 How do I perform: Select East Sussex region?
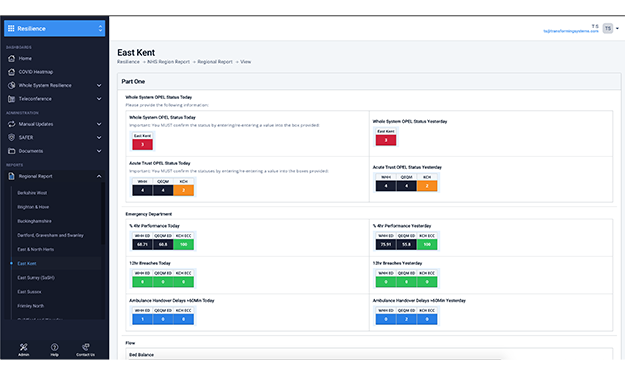pyautogui.click(x=29, y=292)
